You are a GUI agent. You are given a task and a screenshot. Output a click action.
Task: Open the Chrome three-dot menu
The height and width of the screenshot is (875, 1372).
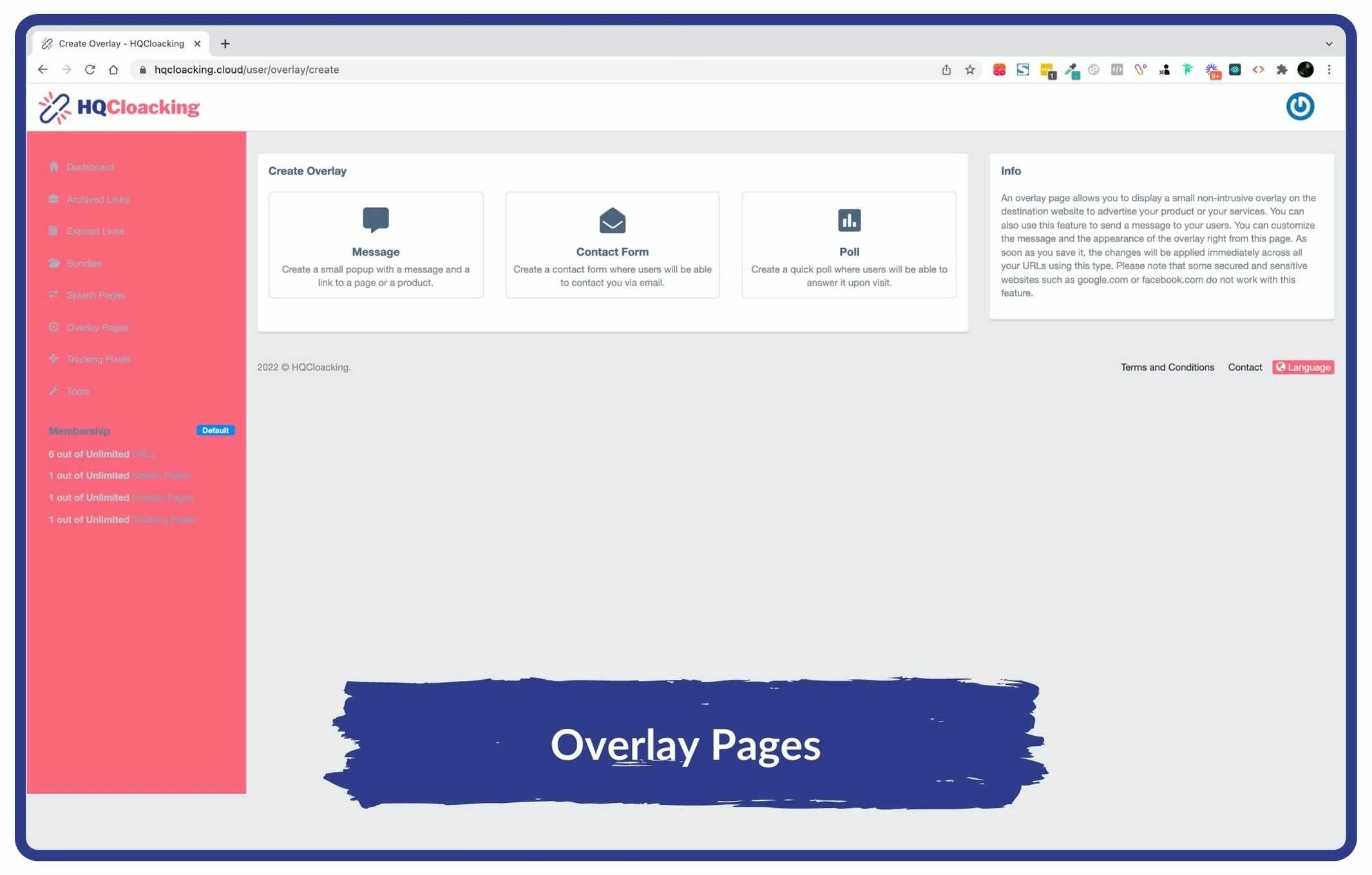tap(1328, 70)
